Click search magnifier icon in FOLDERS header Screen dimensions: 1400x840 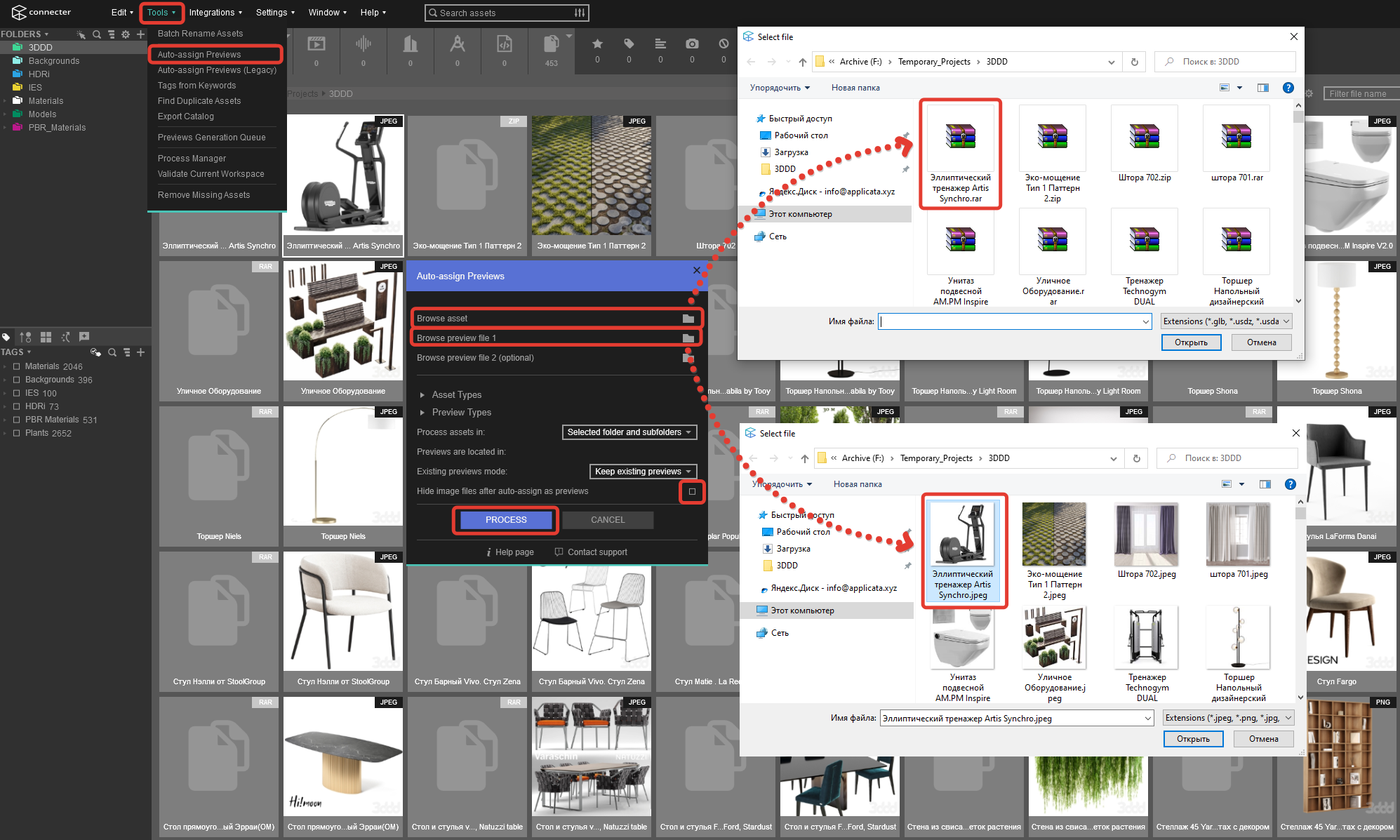coord(97,34)
